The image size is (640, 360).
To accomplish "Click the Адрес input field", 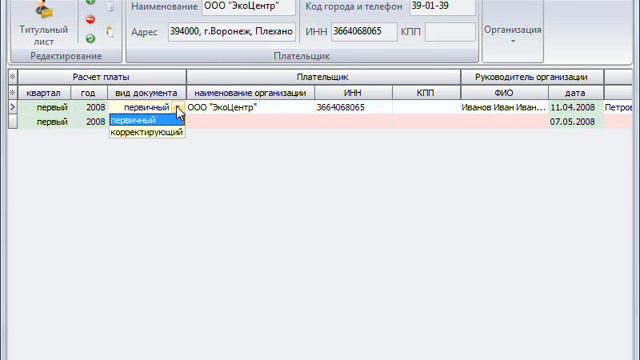I will [x=231, y=31].
